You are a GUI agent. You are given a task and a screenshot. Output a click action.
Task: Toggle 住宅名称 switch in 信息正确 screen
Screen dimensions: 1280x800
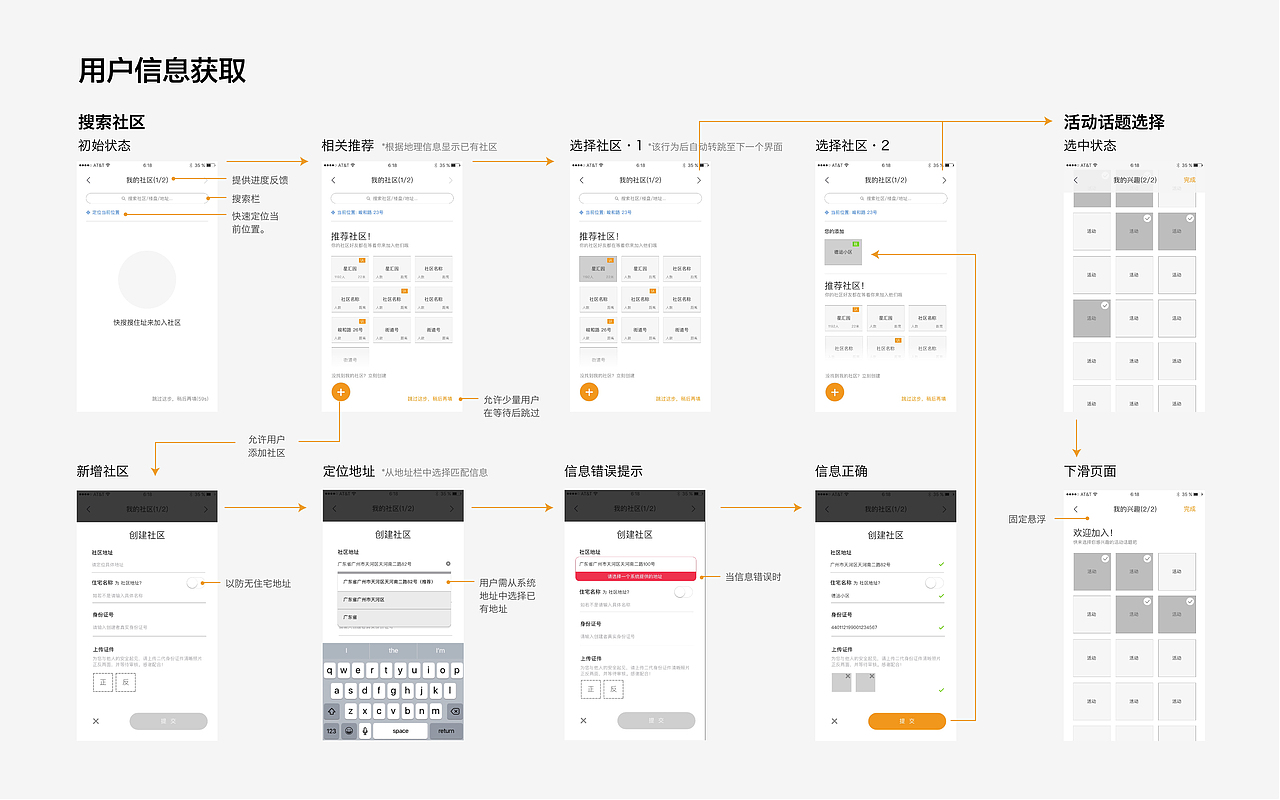pos(933,582)
